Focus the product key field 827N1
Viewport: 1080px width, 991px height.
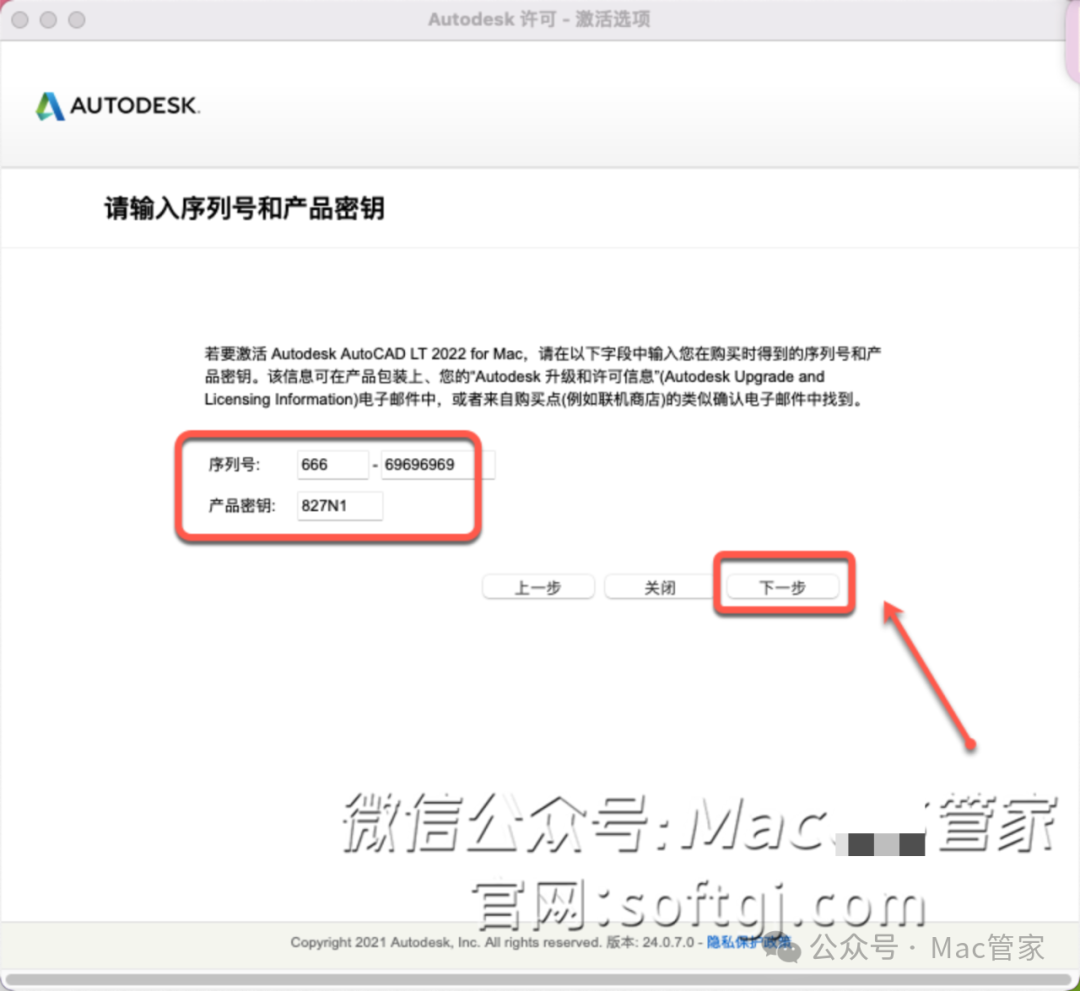pos(340,505)
